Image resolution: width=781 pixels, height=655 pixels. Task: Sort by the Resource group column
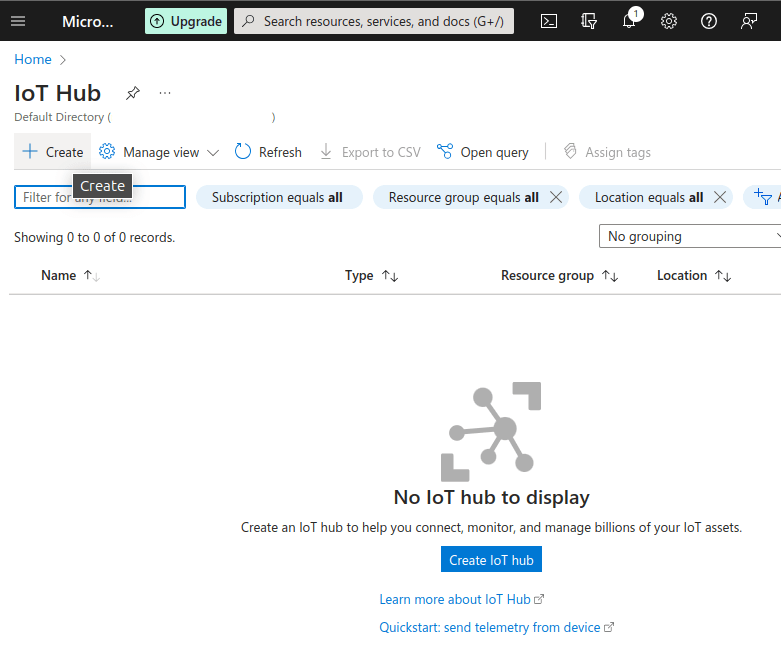click(559, 275)
